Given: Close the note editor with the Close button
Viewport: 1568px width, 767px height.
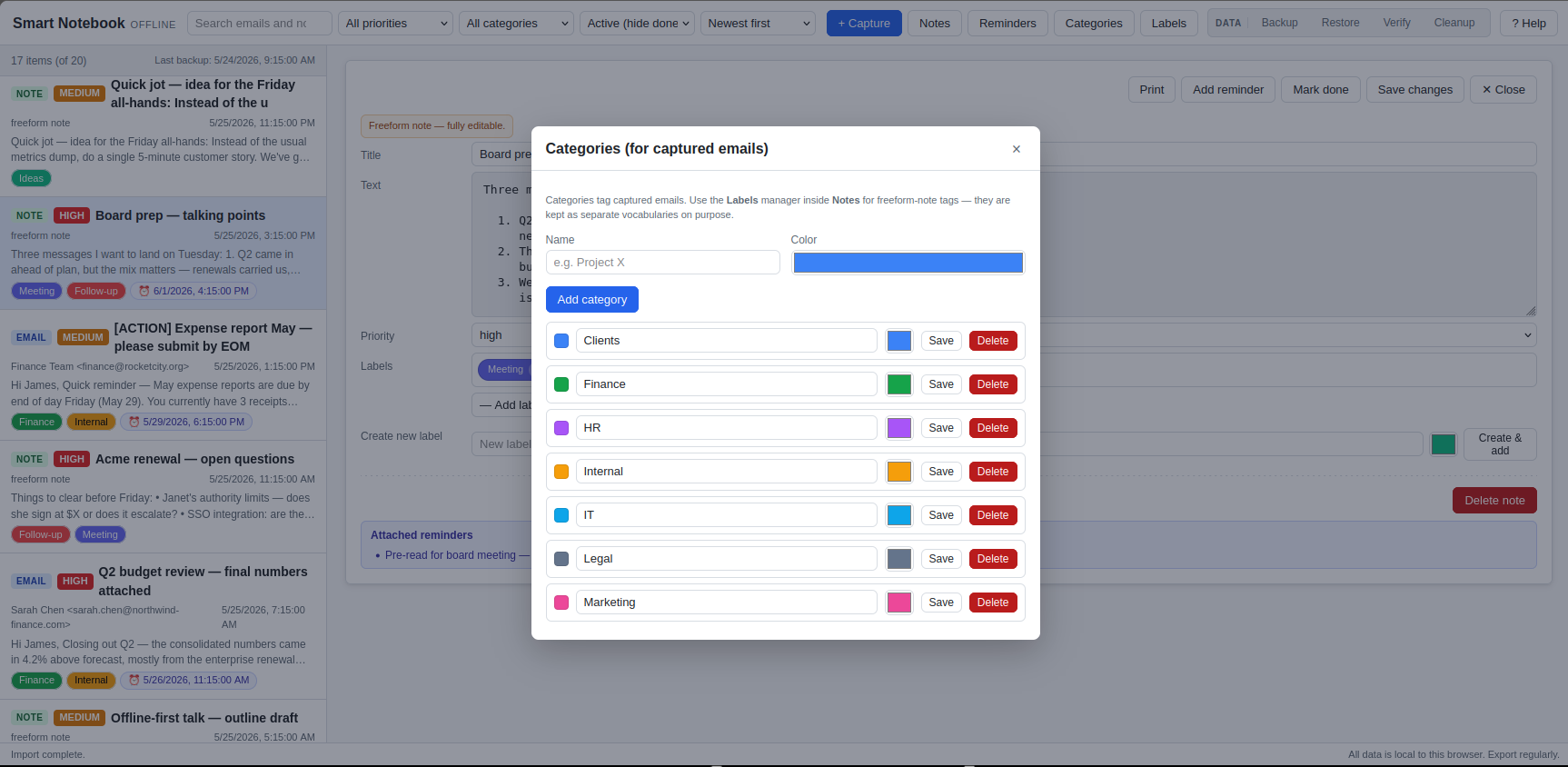Looking at the screenshot, I should [1503, 90].
